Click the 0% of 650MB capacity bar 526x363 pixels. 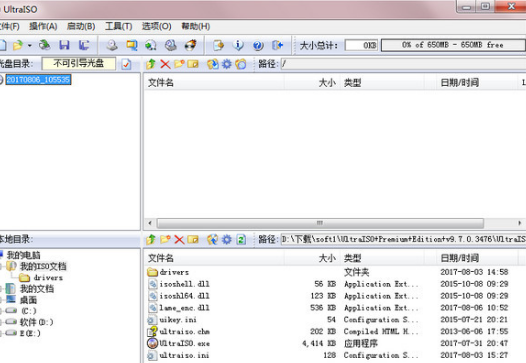click(453, 45)
